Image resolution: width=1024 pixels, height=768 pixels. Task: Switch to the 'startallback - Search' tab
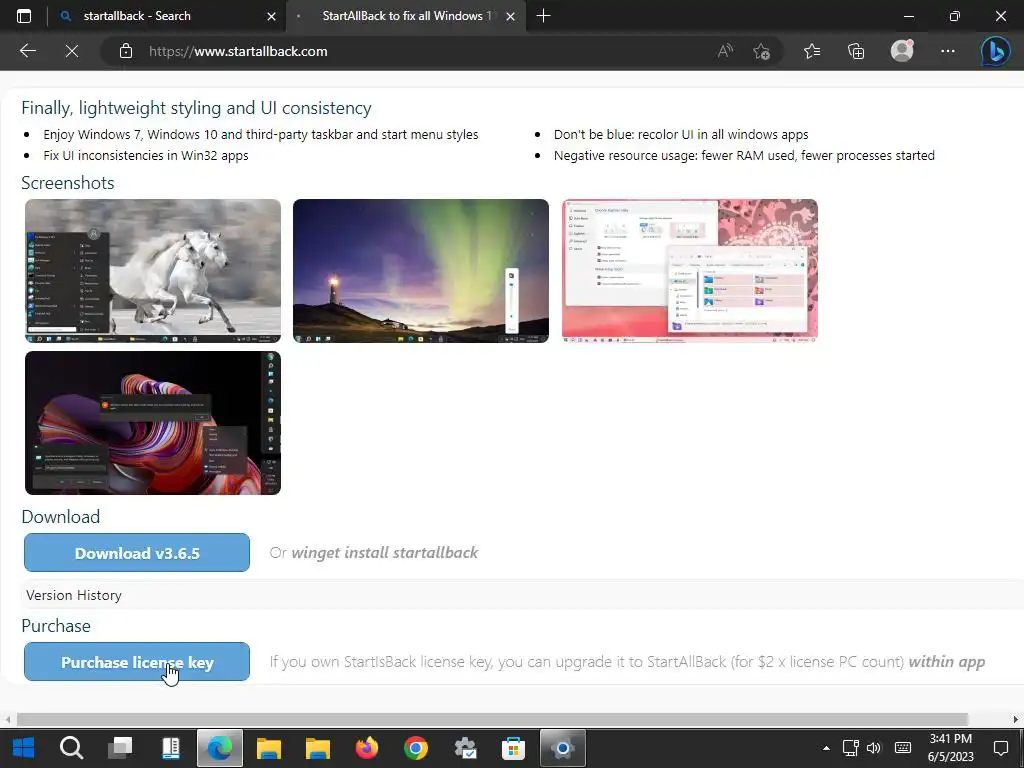166,16
